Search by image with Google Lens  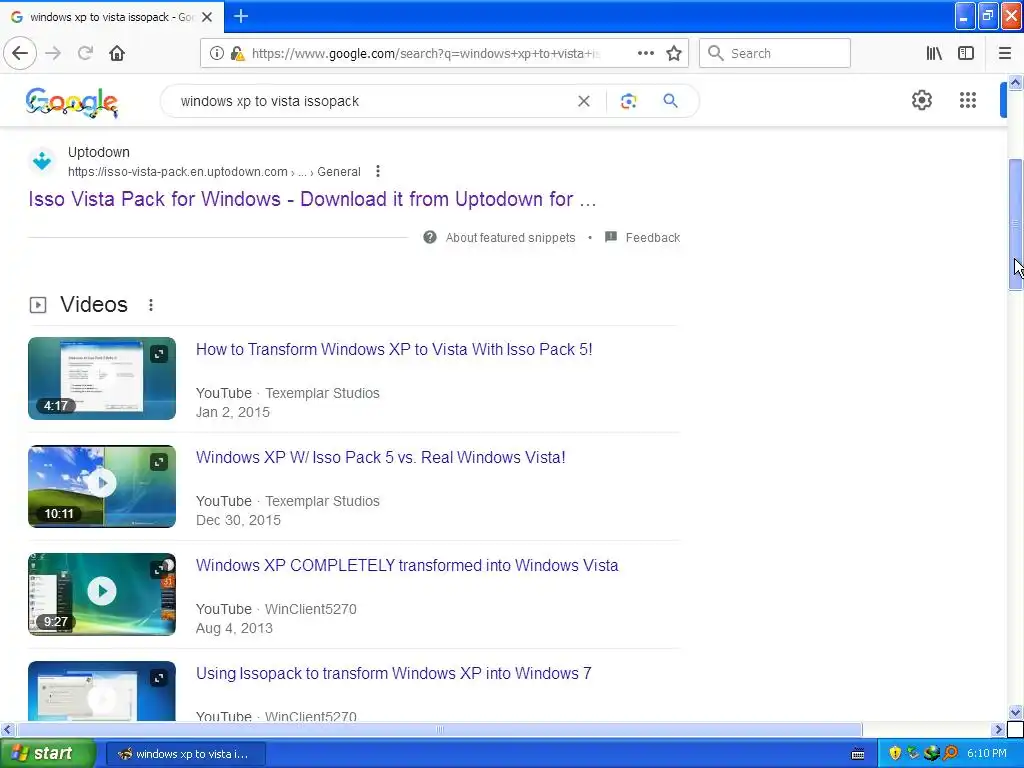click(x=628, y=101)
